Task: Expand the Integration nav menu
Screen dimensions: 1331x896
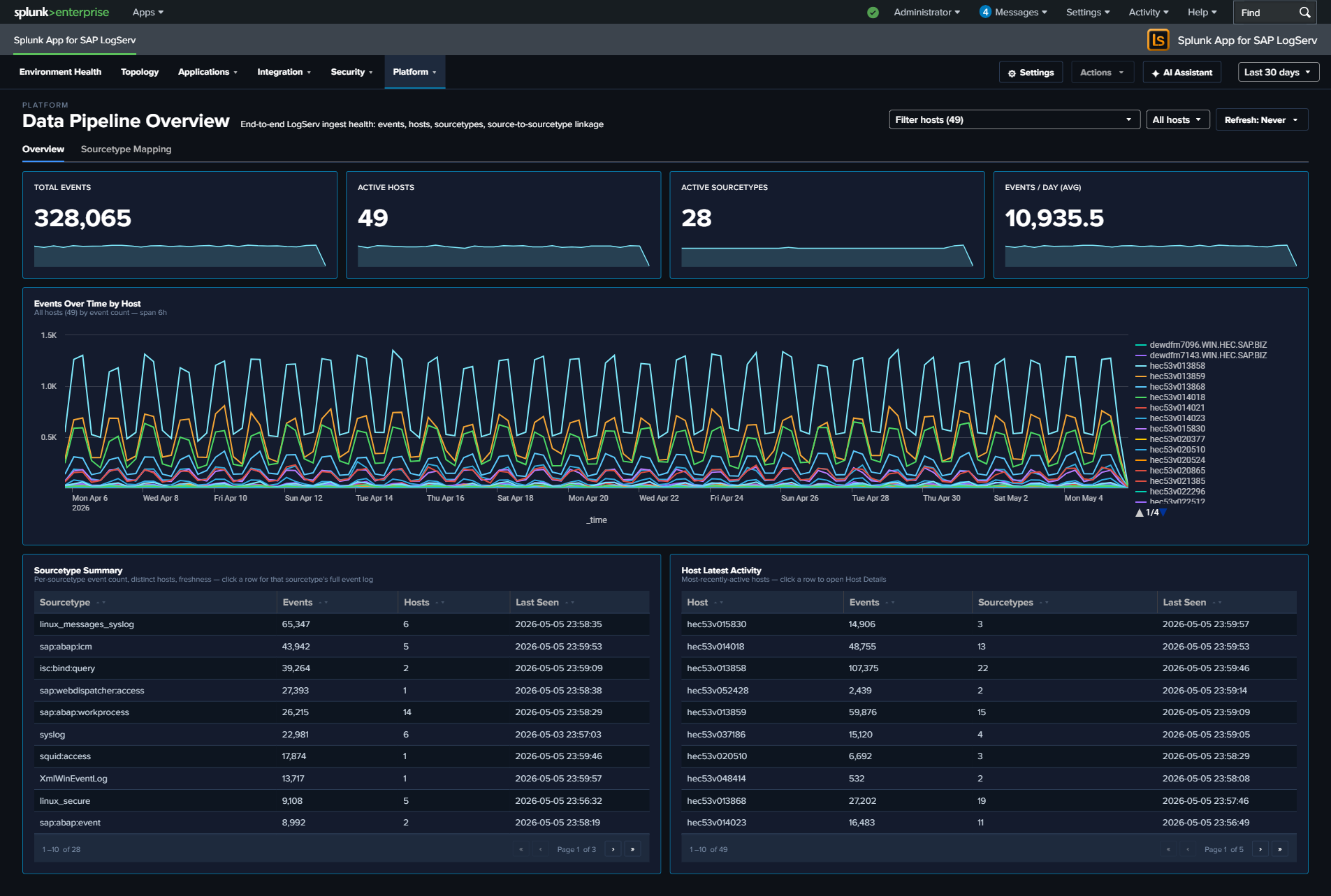Action: 284,72
